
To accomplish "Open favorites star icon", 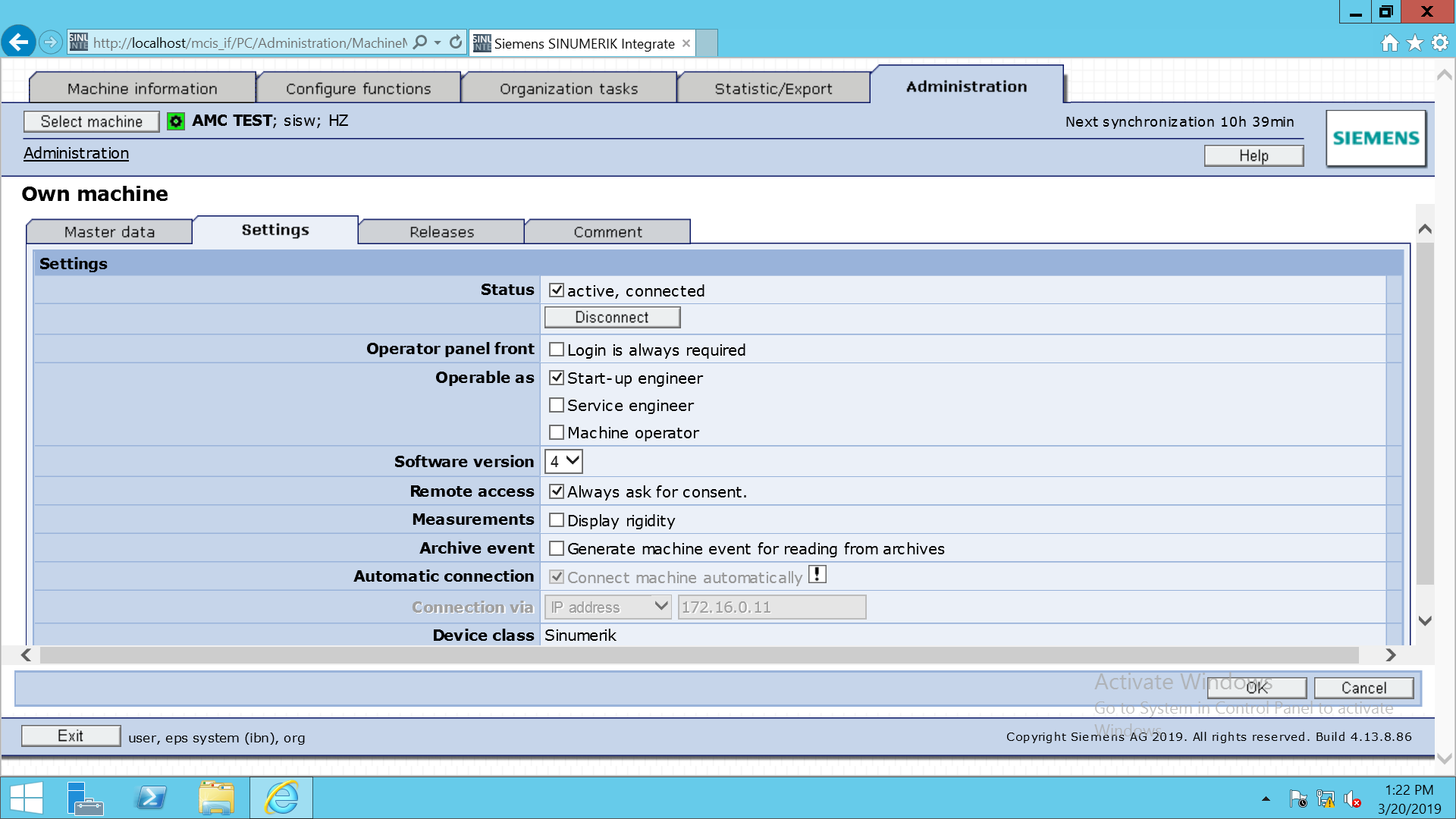I will click(1415, 43).
